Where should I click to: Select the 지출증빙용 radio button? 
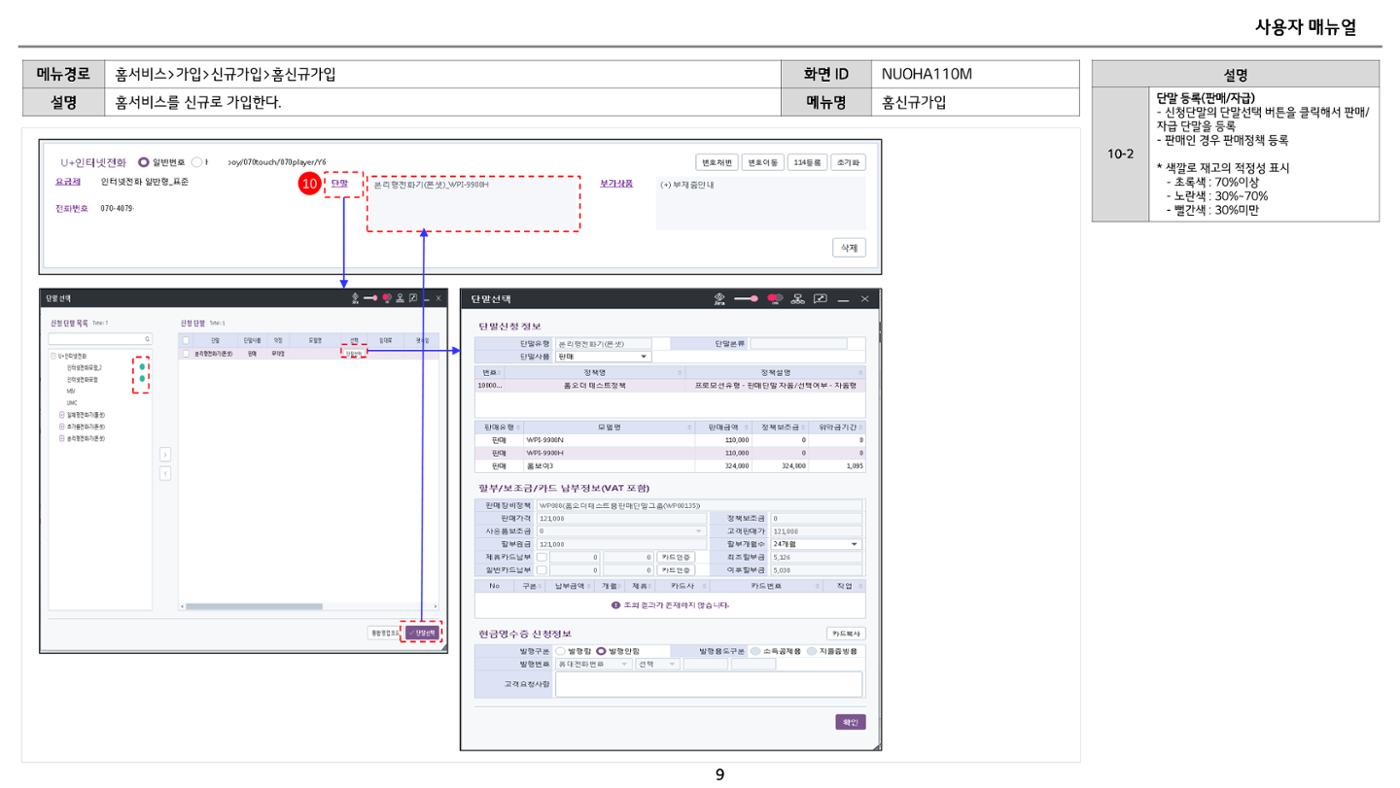click(811, 651)
